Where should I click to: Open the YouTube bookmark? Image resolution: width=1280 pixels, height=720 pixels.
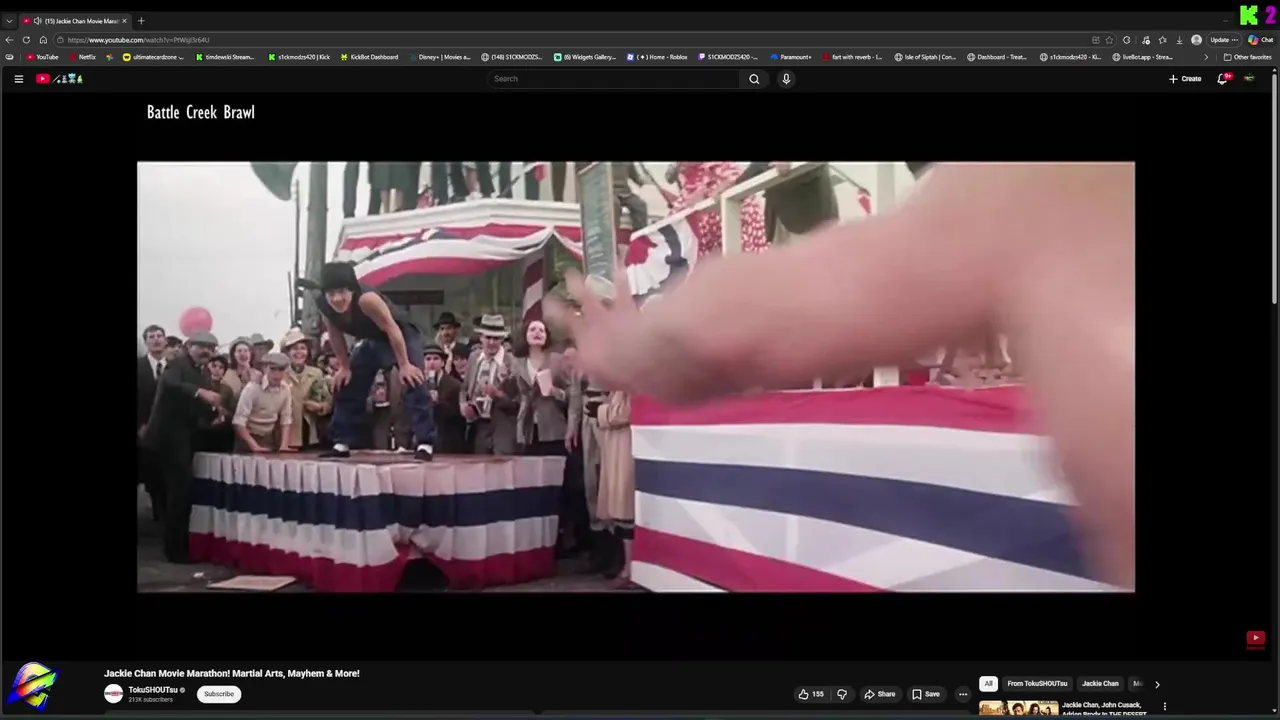43,57
